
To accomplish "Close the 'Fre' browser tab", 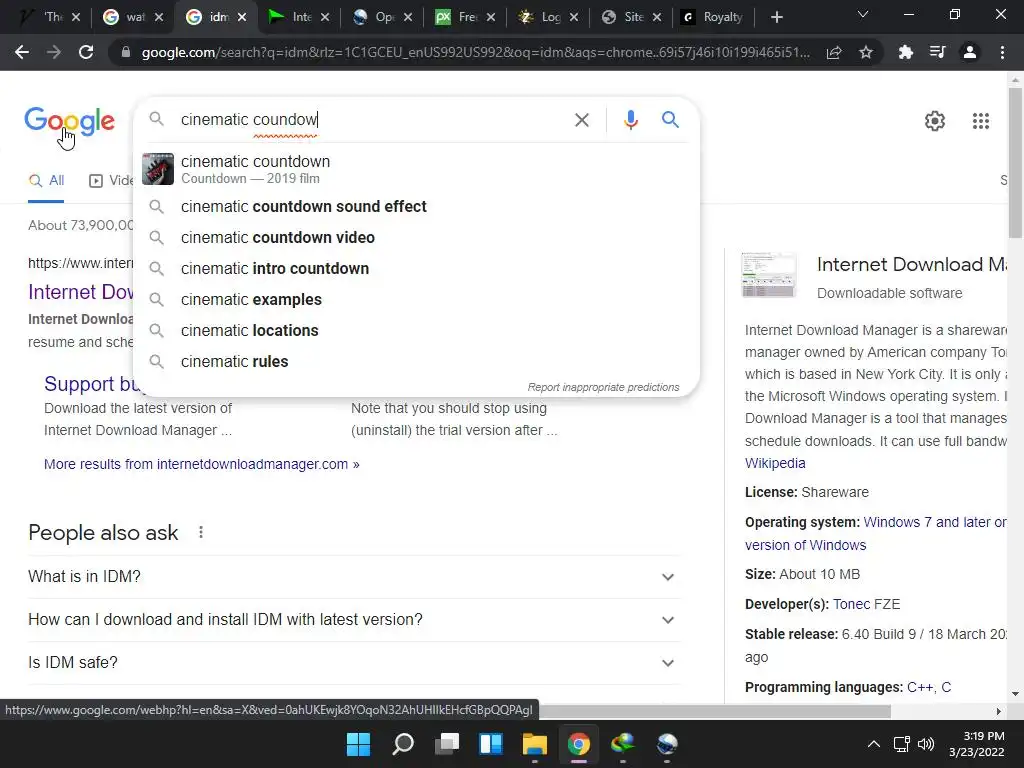I will coord(490,18).
